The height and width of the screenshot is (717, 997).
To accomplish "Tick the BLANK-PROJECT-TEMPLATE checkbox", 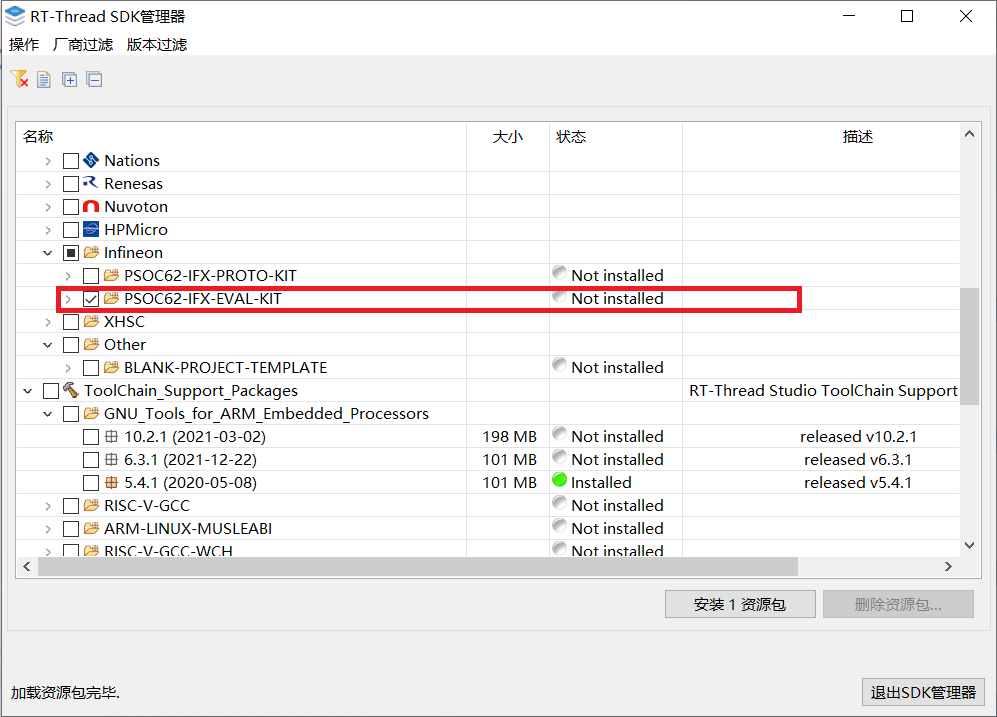I will click(x=91, y=368).
